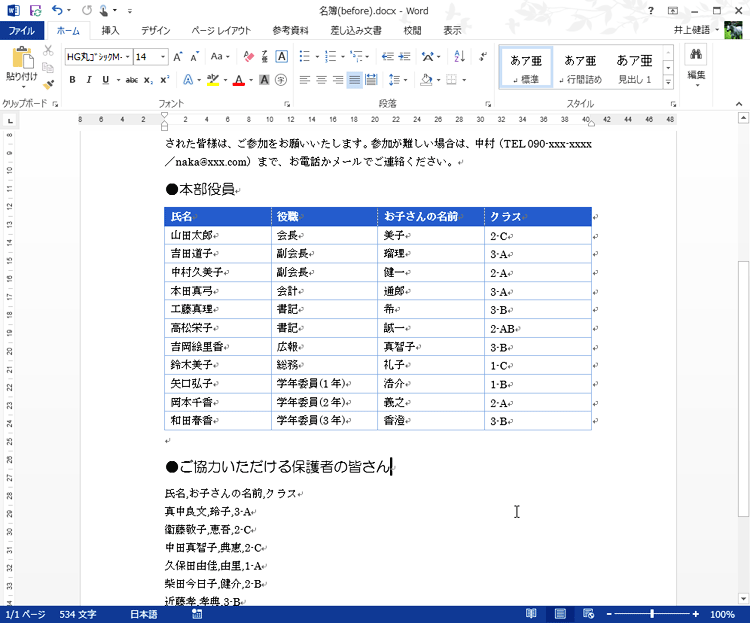The height and width of the screenshot is (623, 750).
Task: Undo the last action
Action: click(x=57, y=10)
